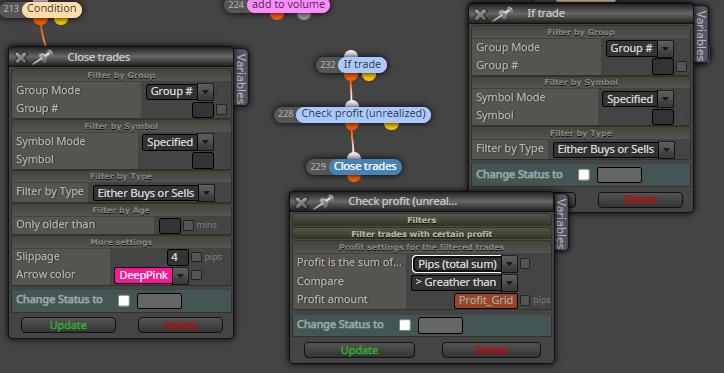
Task: Pin the Close trades panel
Action: tap(42, 57)
